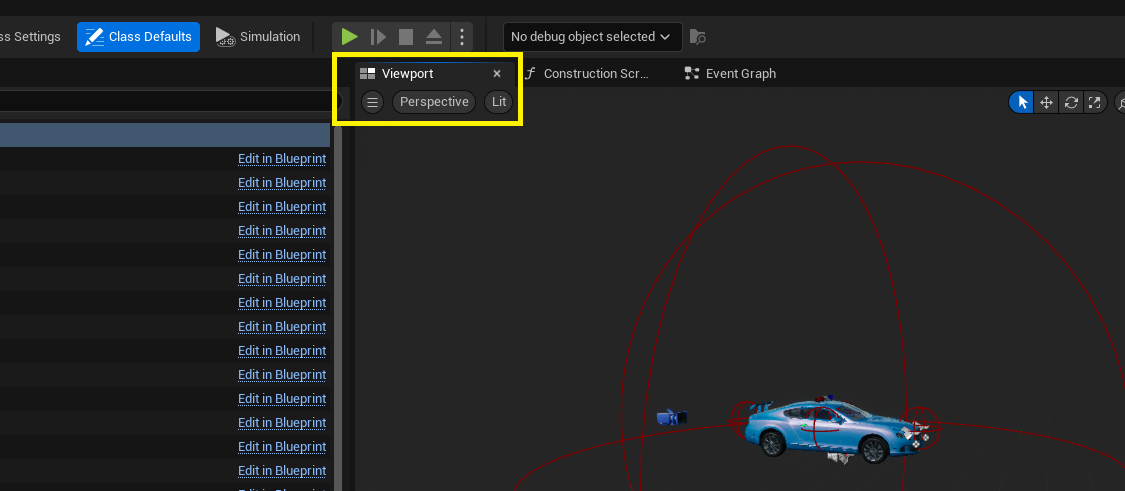Select the Translate move tool
This screenshot has height=491, width=1125.
point(1046,102)
